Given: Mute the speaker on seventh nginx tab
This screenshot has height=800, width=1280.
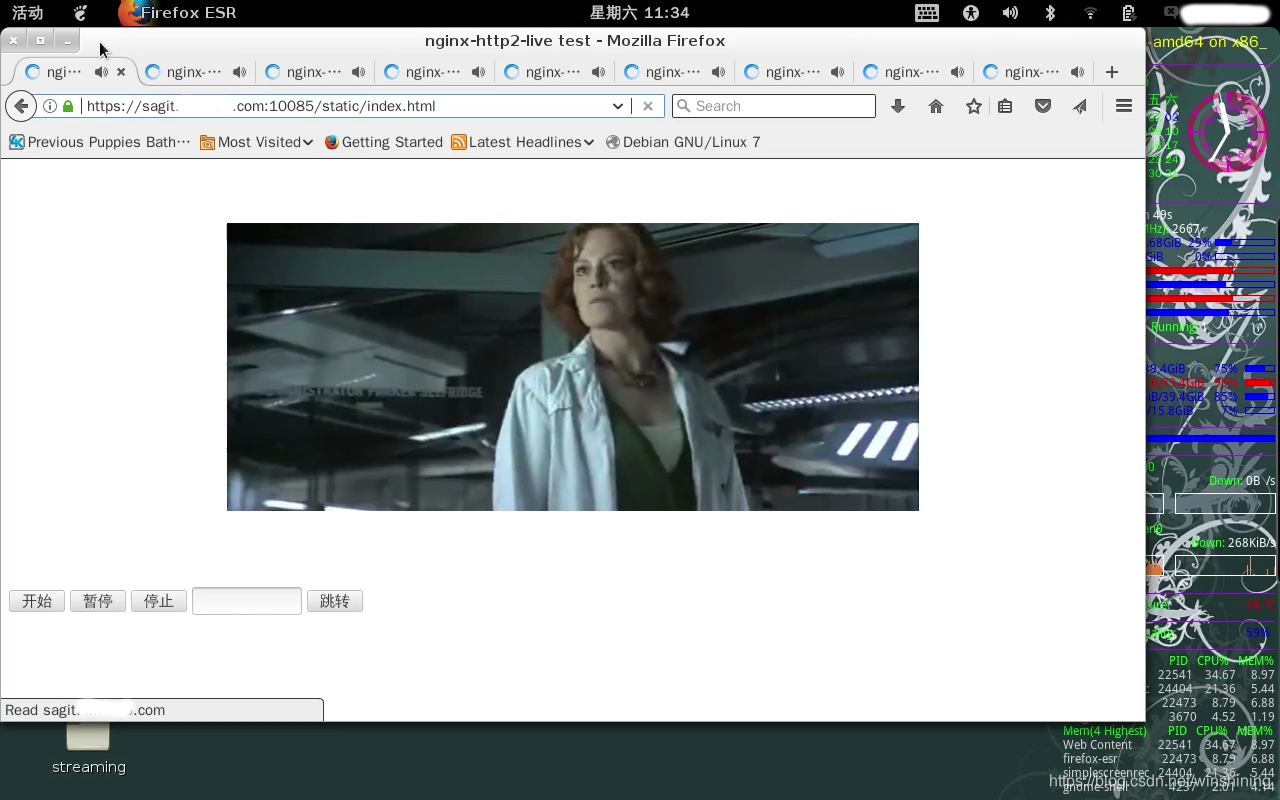Looking at the screenshot, I should [837, 72].
